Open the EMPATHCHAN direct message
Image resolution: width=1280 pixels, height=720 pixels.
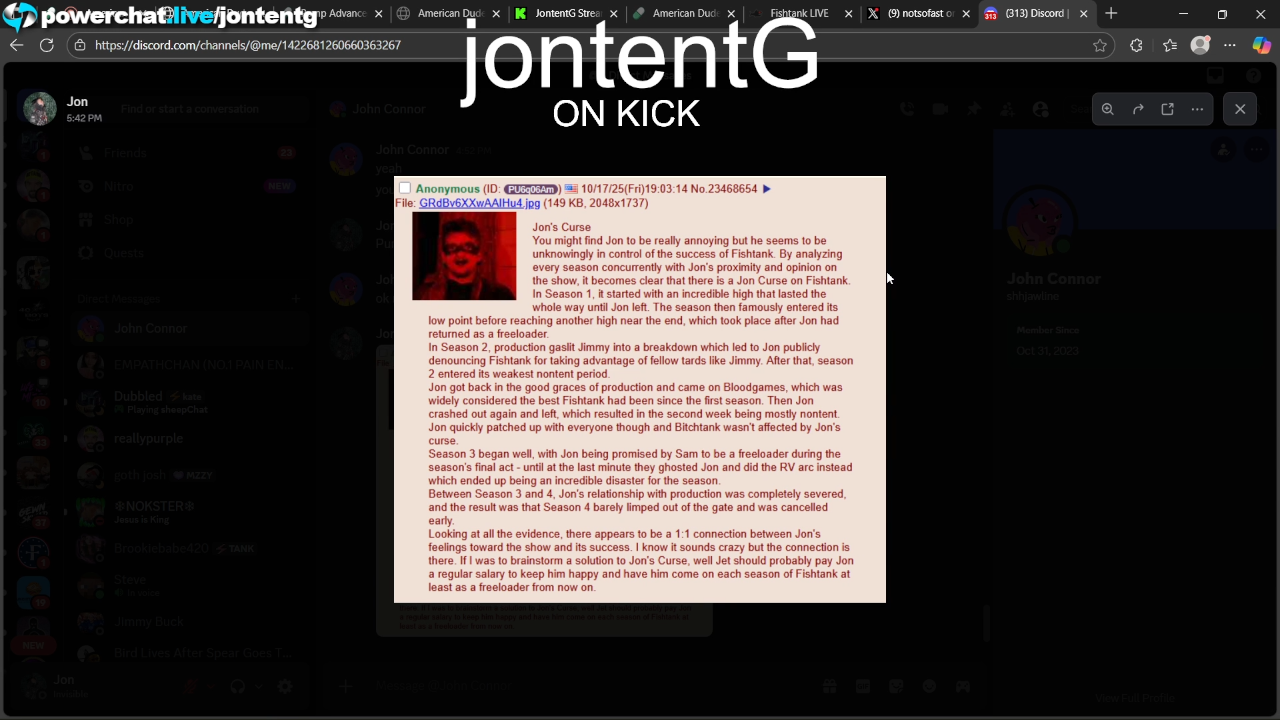click(x=189, y=365)
